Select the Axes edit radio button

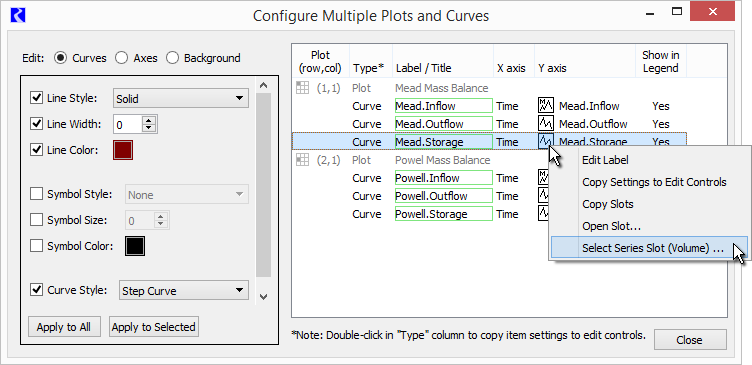tap(122, 58)
